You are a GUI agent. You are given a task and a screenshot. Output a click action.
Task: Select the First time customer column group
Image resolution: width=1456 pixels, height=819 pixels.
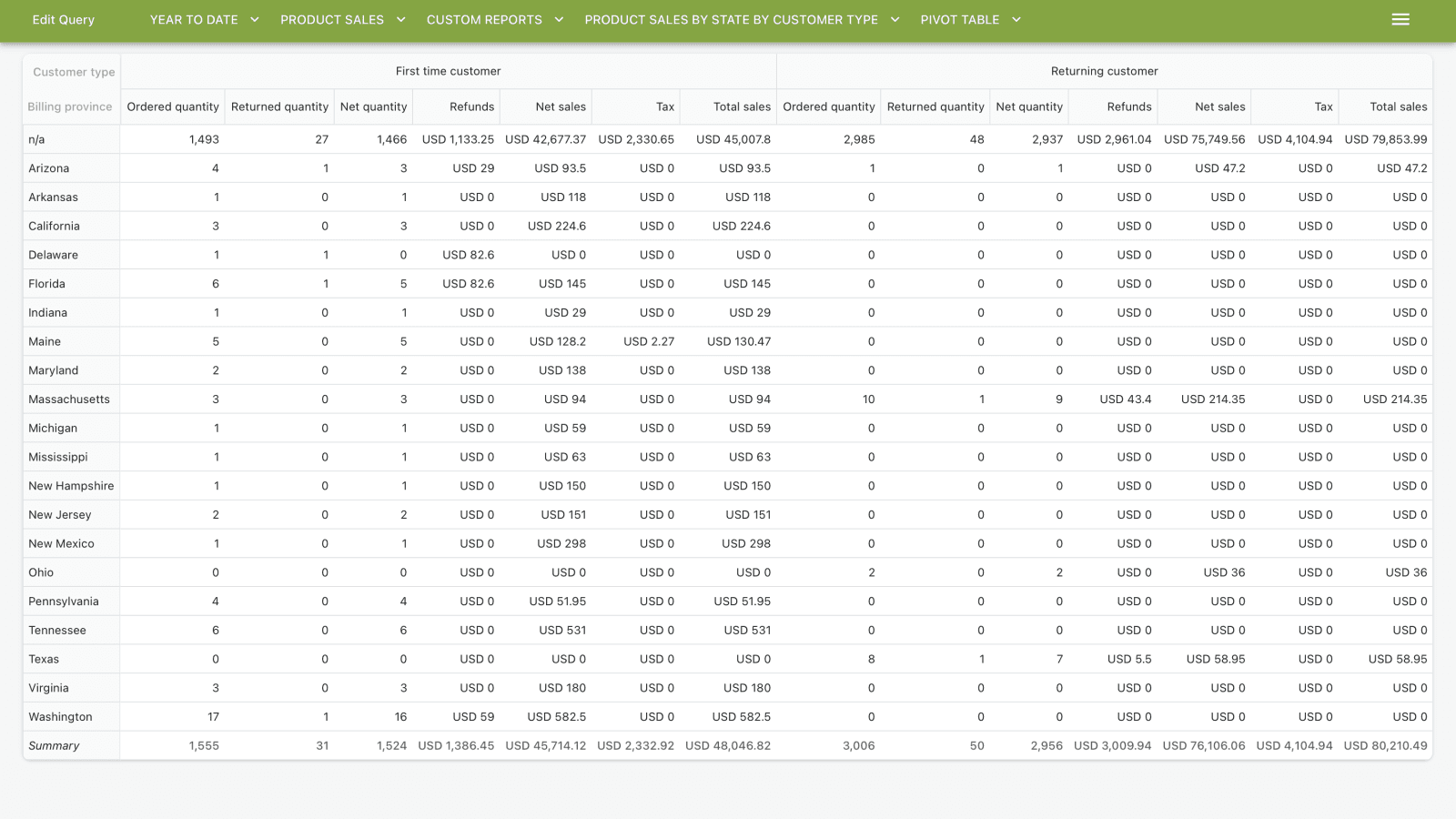tap(448, 71)
